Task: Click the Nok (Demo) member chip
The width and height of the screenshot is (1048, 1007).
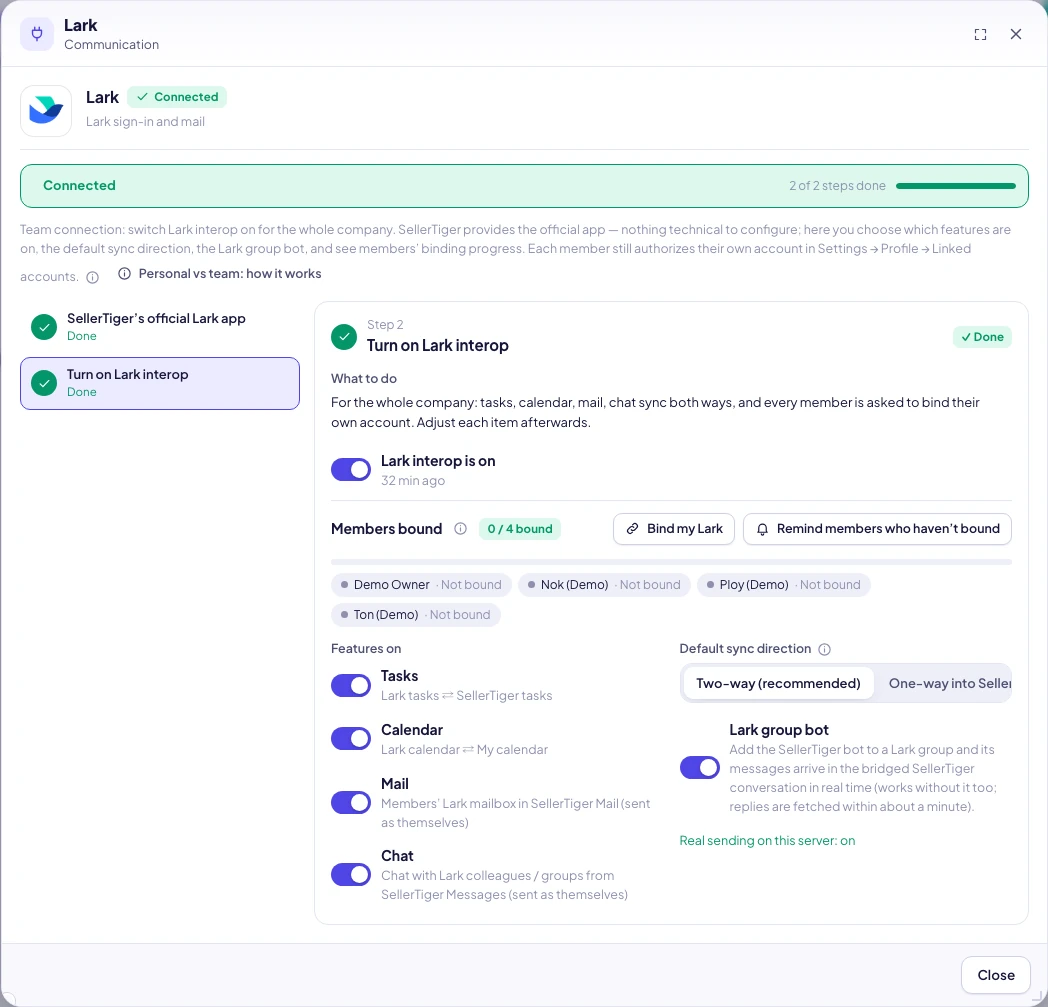Action: tap(604, 585)
